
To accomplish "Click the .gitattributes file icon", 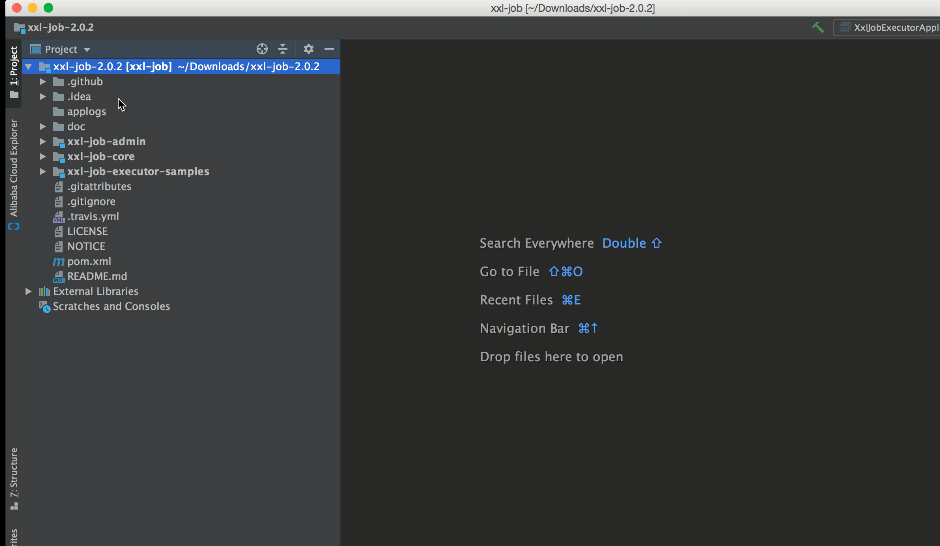I will pos(59,186).
